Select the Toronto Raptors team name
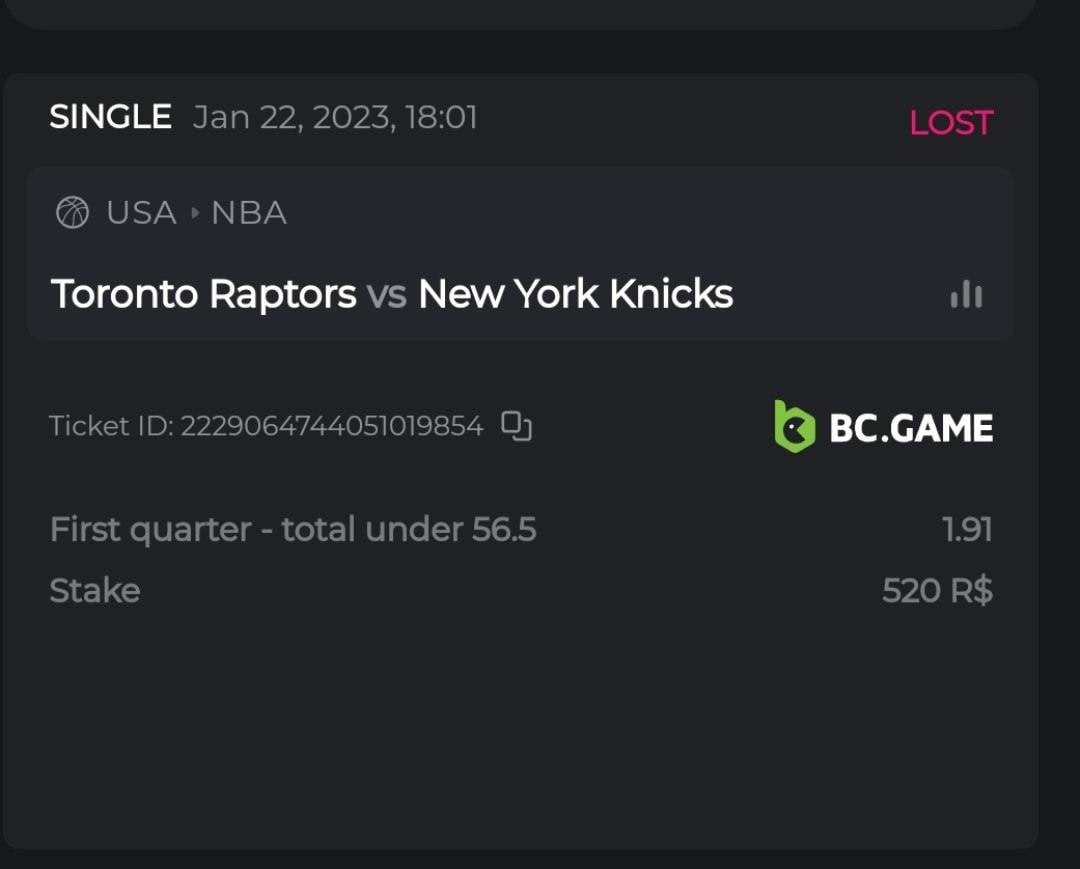1080x869 pixels. [x=203, y=294]
